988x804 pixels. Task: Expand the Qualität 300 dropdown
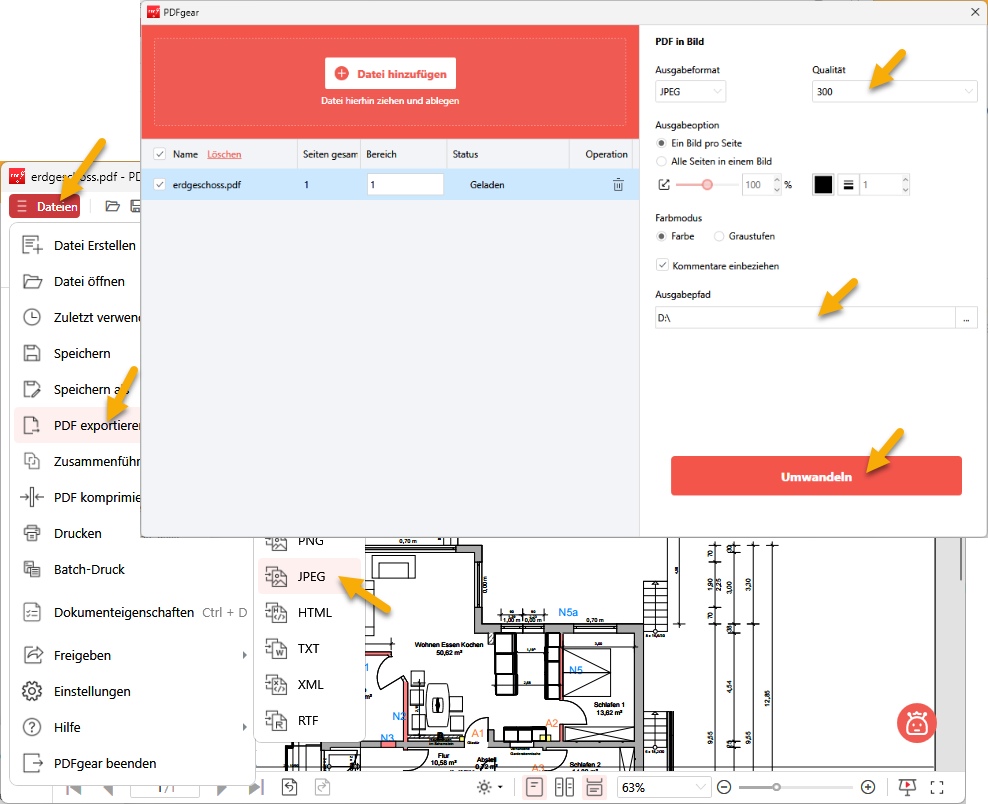894,92
